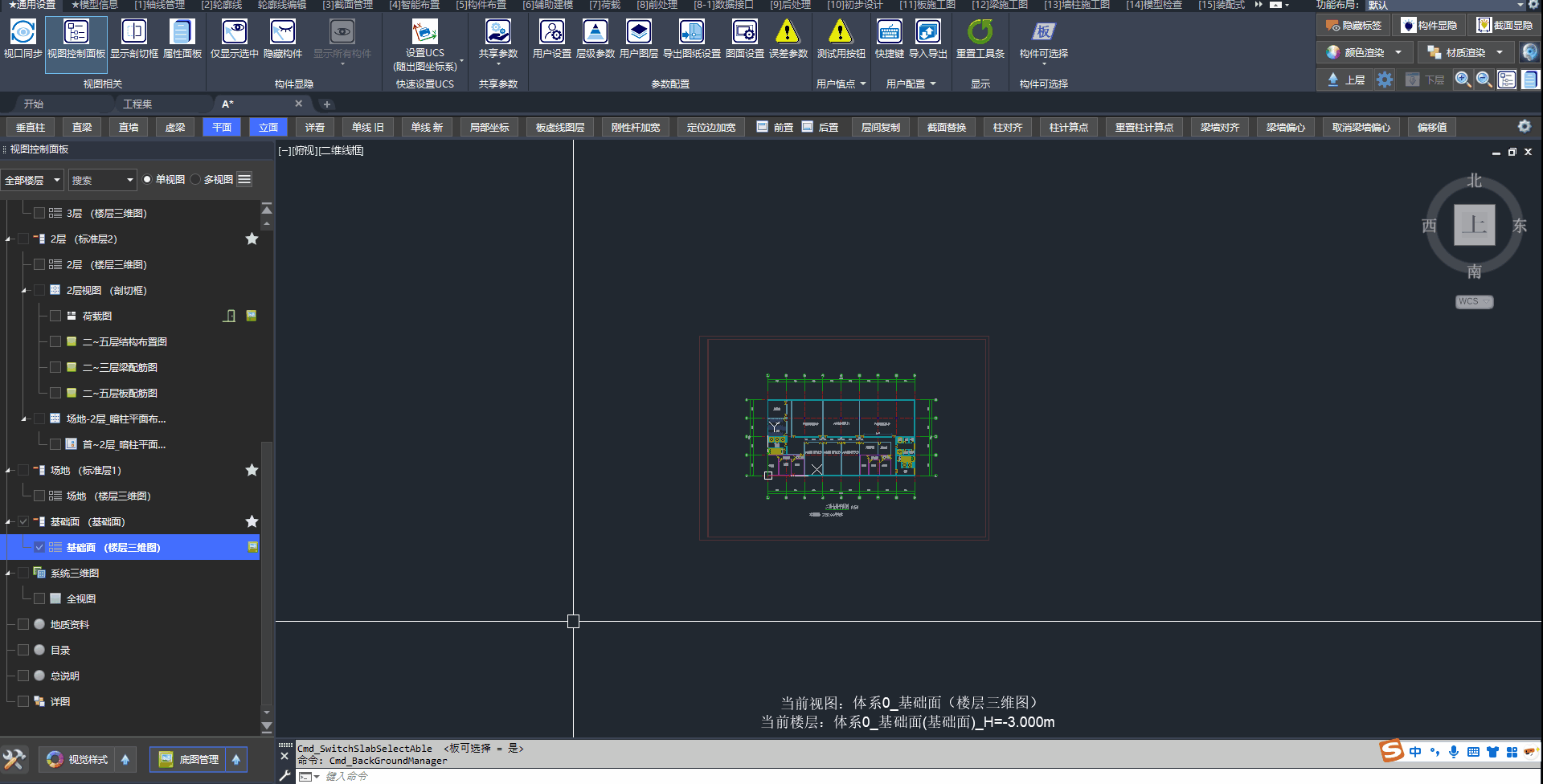1543x784 pixels.
Task: Click the 隐藏构件 hide component icon
Action: coord(282,33)
